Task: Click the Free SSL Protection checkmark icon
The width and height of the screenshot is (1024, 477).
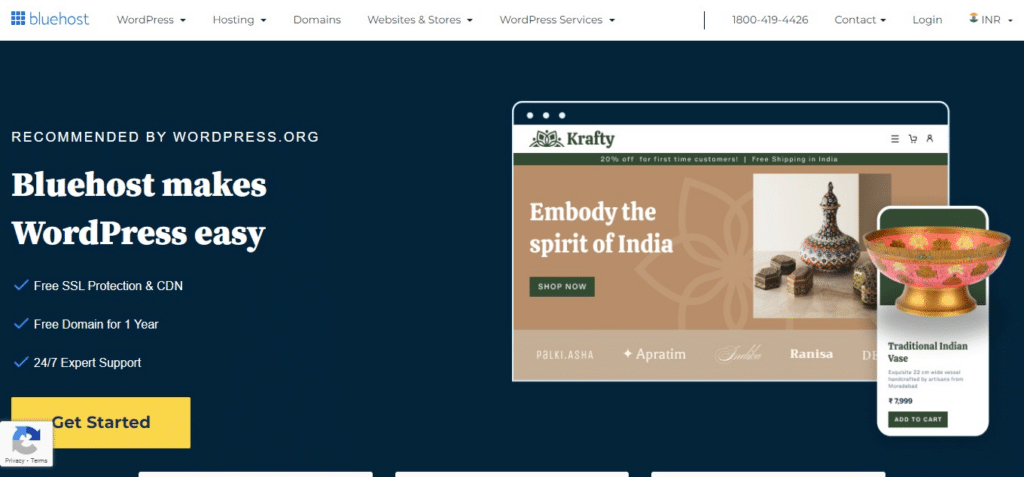Action: click(21, 286)
